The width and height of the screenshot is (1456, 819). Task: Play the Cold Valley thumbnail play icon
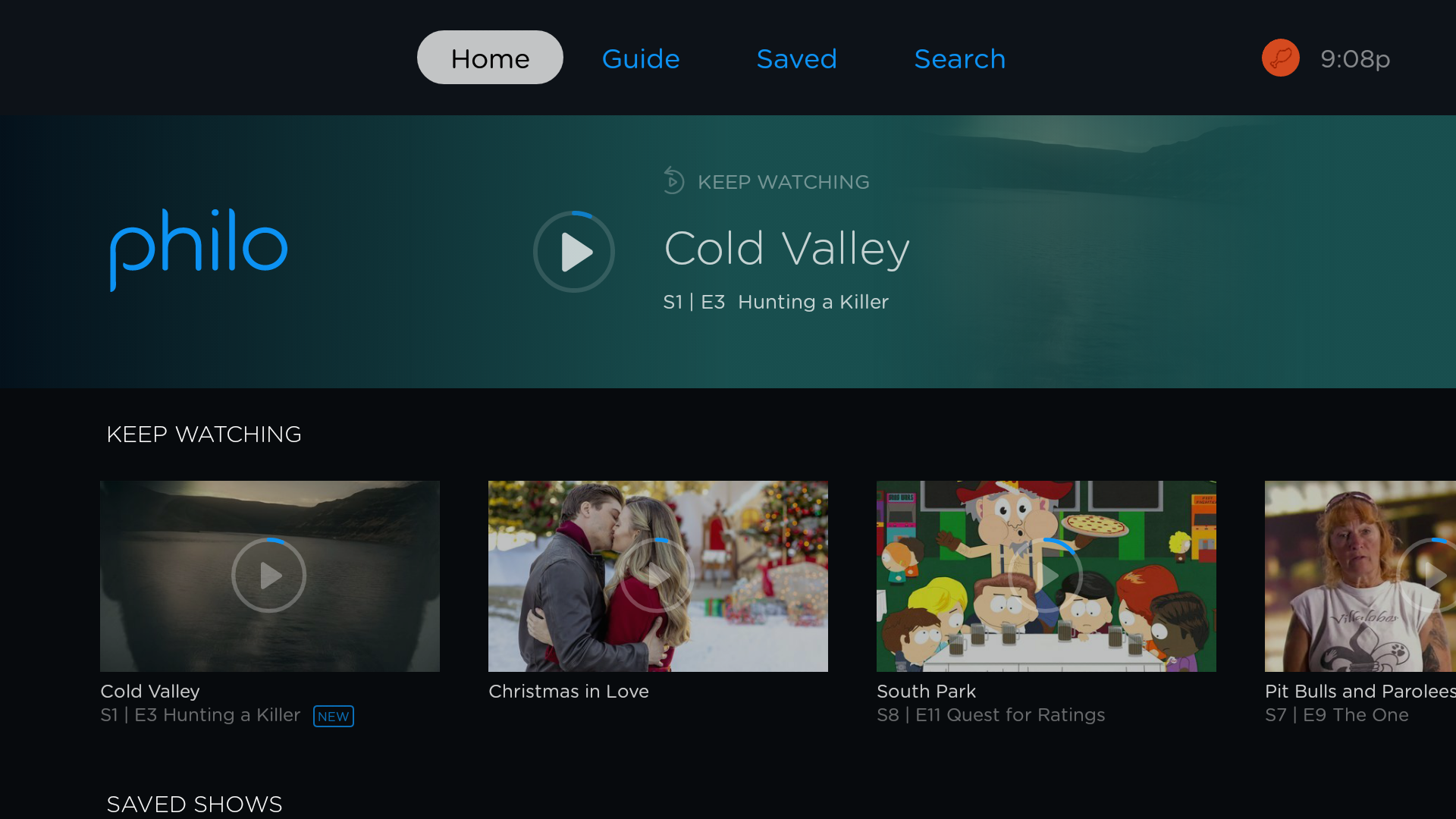269,576
